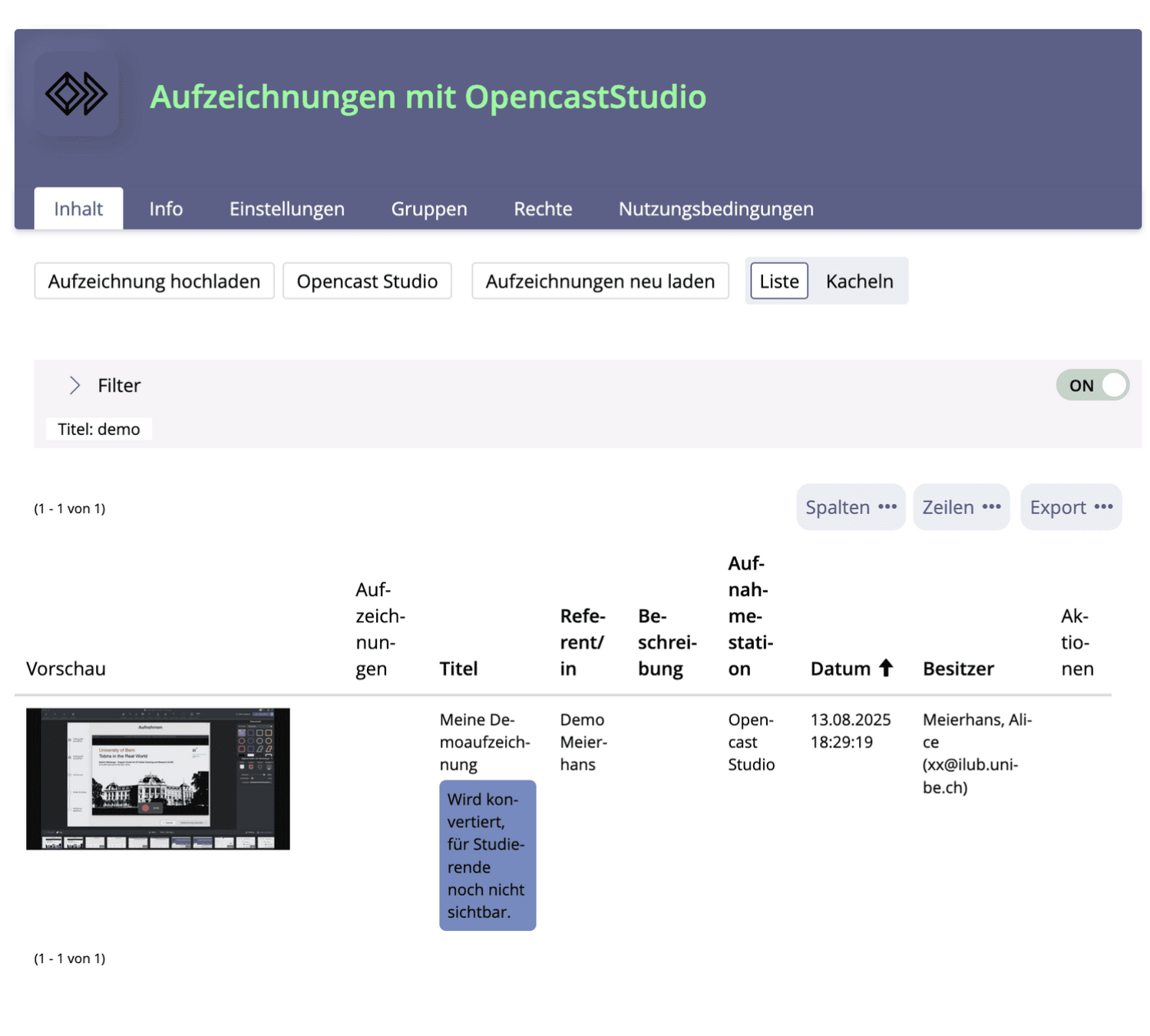The image size is (1150, 1036).
Task: Click the Datum sort arrow icon
Action: [886, 668]
